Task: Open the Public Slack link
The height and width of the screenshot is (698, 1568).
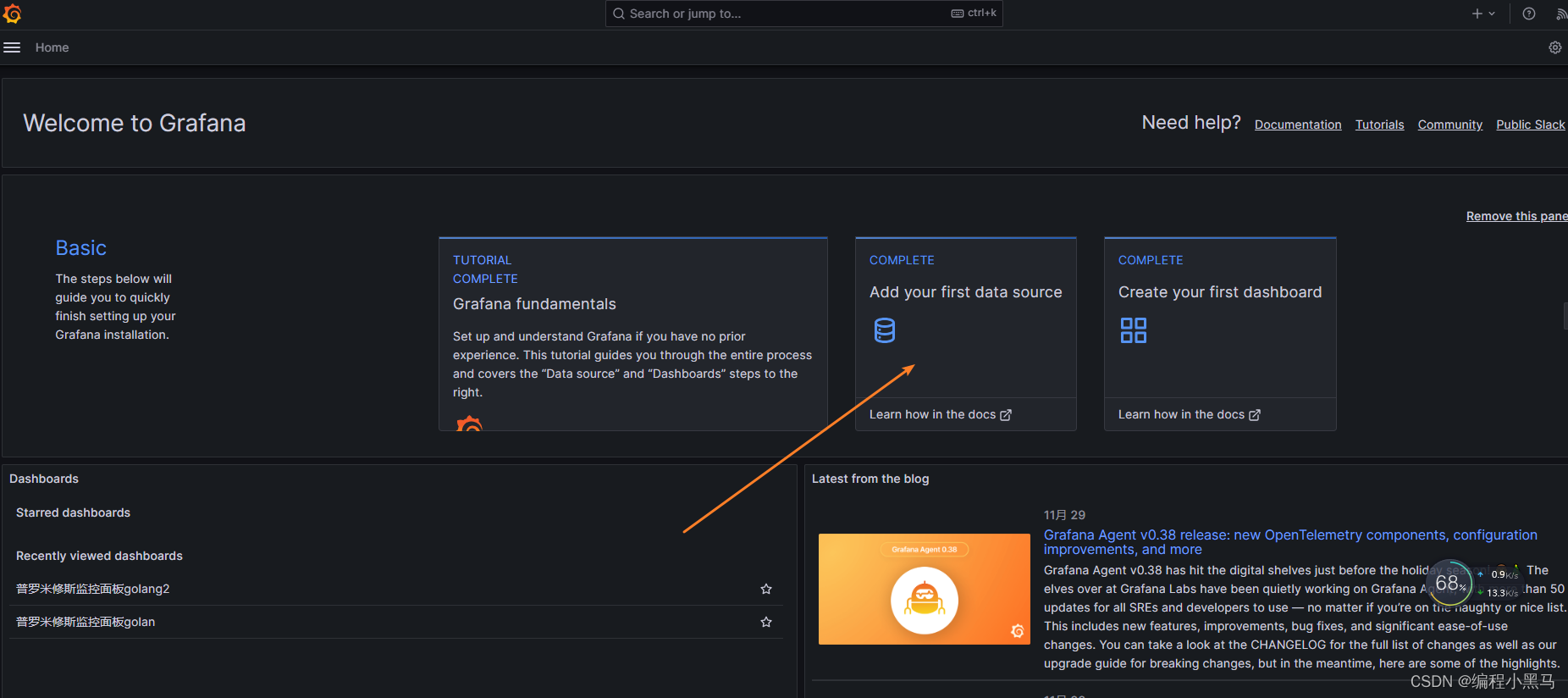Action: click(x=1531, y=125)
